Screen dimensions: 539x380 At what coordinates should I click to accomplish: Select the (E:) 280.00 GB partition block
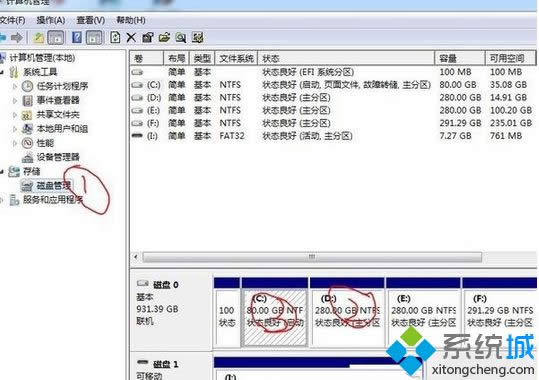click(423, 312)
